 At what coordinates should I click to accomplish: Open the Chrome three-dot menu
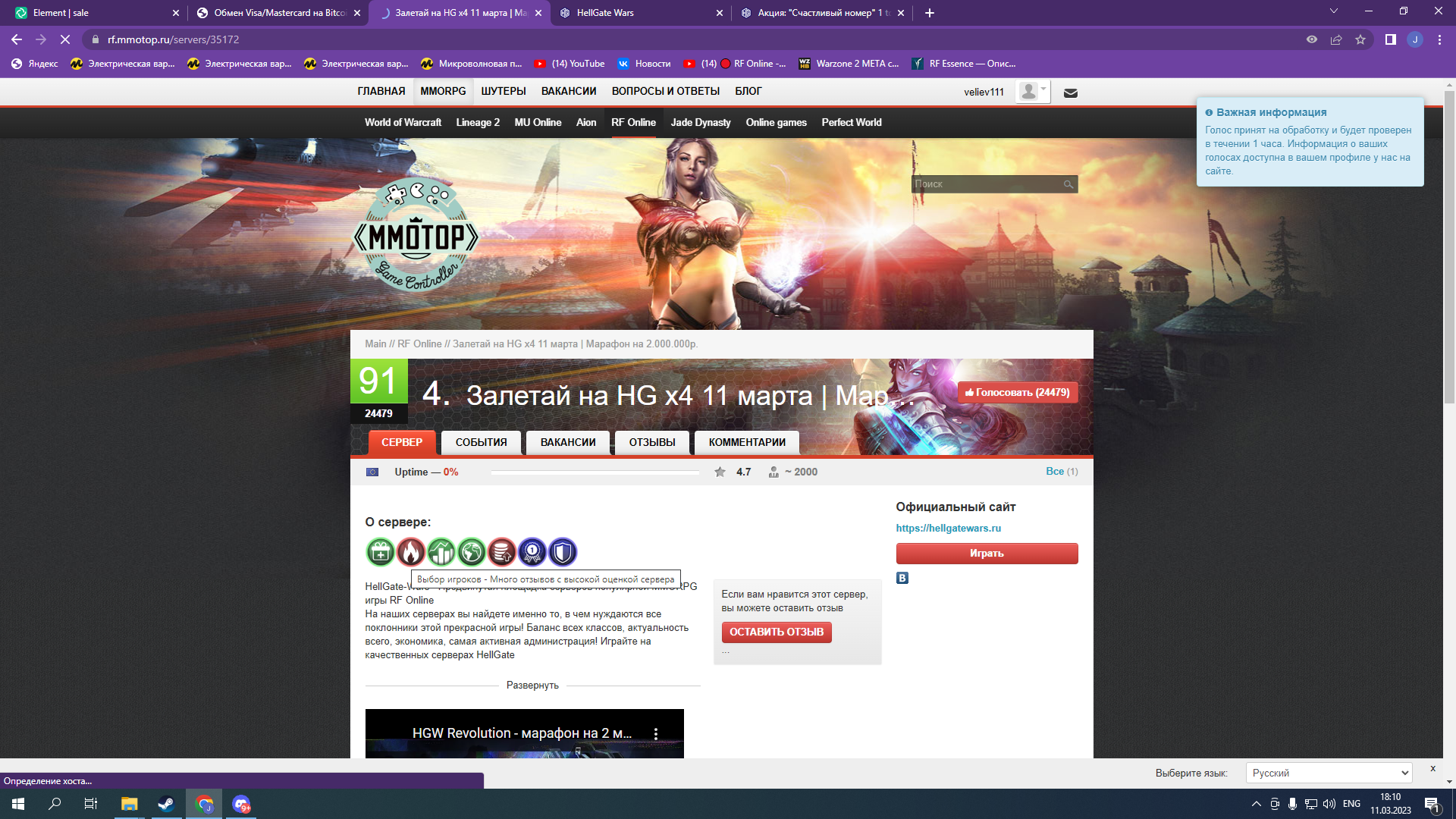(1439, 39)
